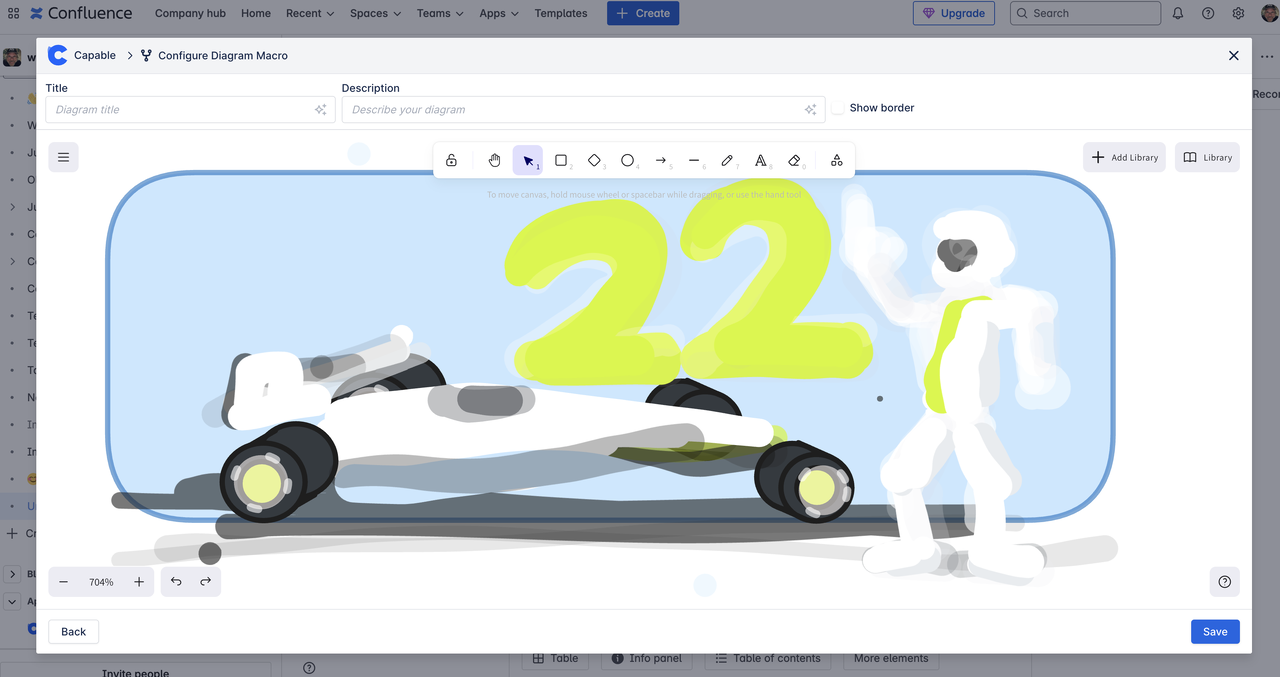Select the Arrow drawing tool
Viewport: 1280px width, 677px height.
pos(661,160)
